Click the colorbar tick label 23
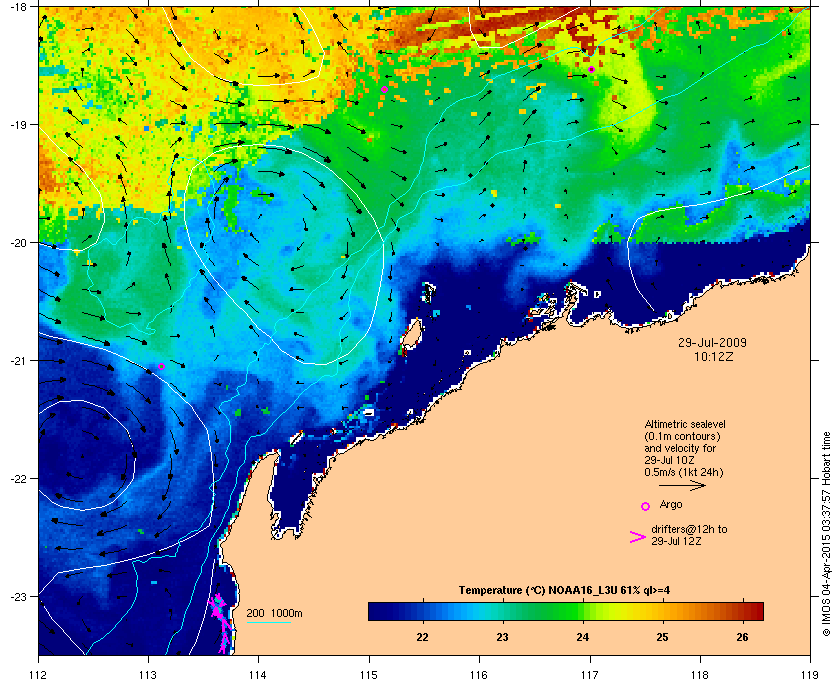Image resolution: width=840 pixels, height=680 pixels. click(502, 637)
